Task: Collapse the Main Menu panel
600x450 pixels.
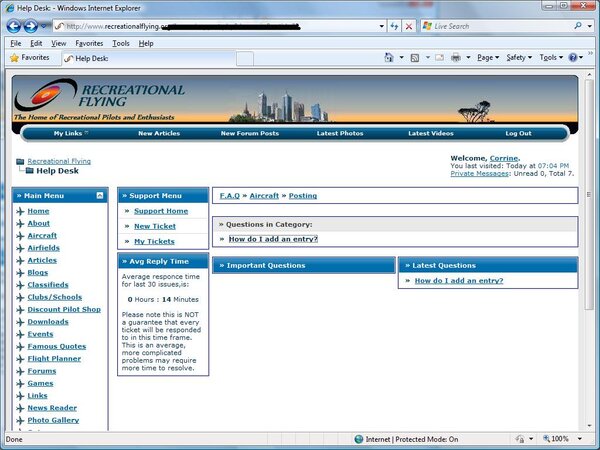Action: click(x=99, y=196)
